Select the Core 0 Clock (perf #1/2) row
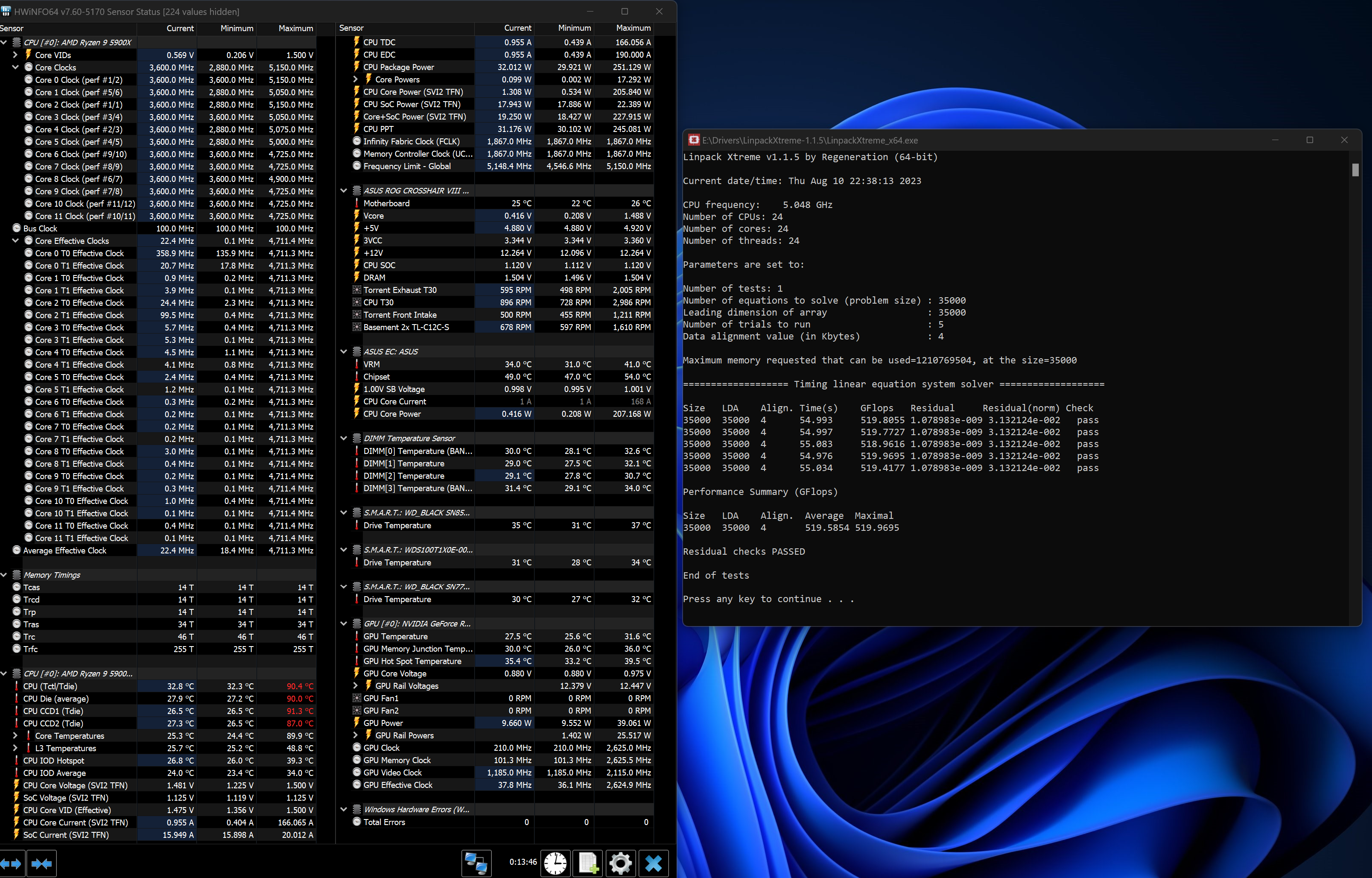This screenshot has width=1372, height=878. click(158, 80)
